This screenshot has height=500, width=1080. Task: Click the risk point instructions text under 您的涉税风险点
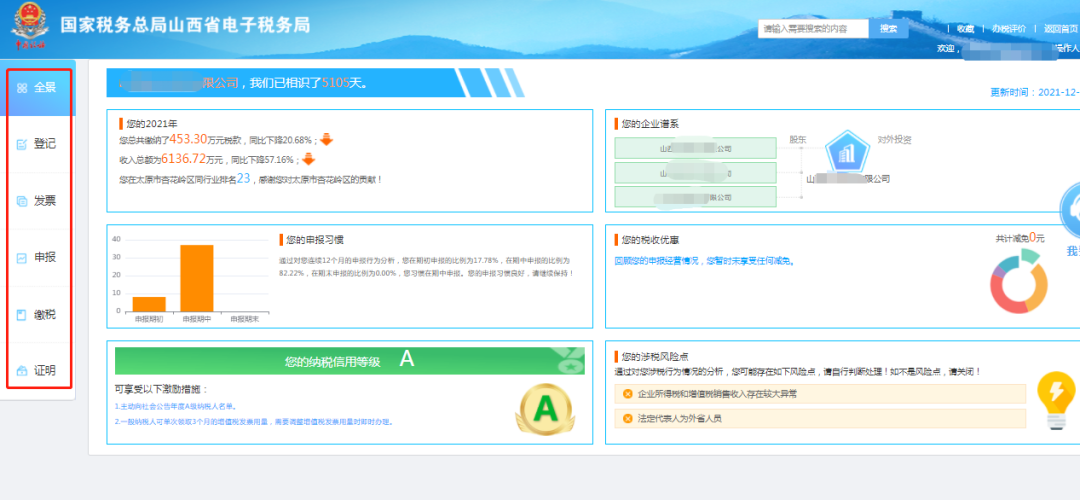coord(798,371)
